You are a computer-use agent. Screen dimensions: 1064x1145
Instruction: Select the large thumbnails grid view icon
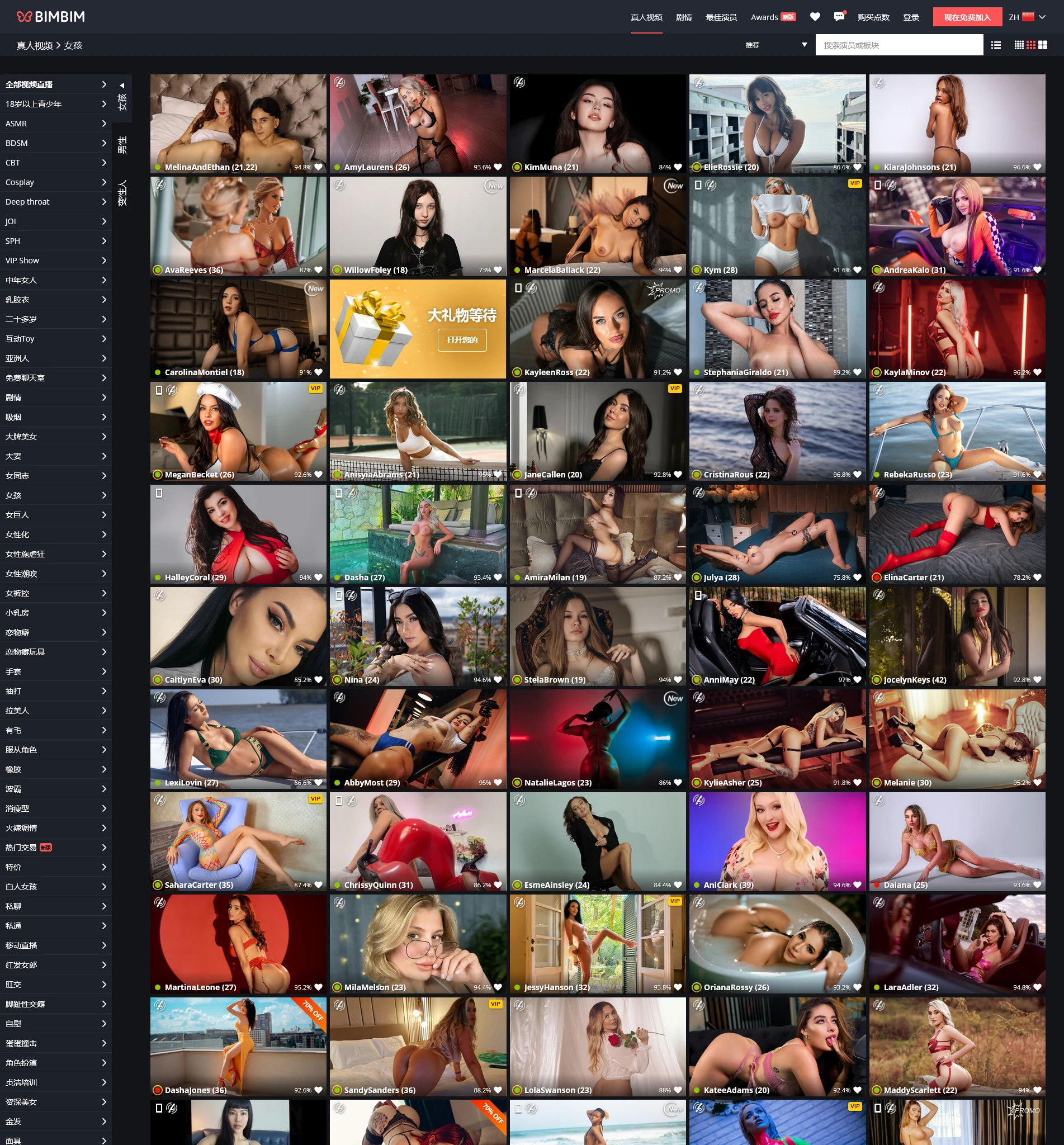[1043, 45]
